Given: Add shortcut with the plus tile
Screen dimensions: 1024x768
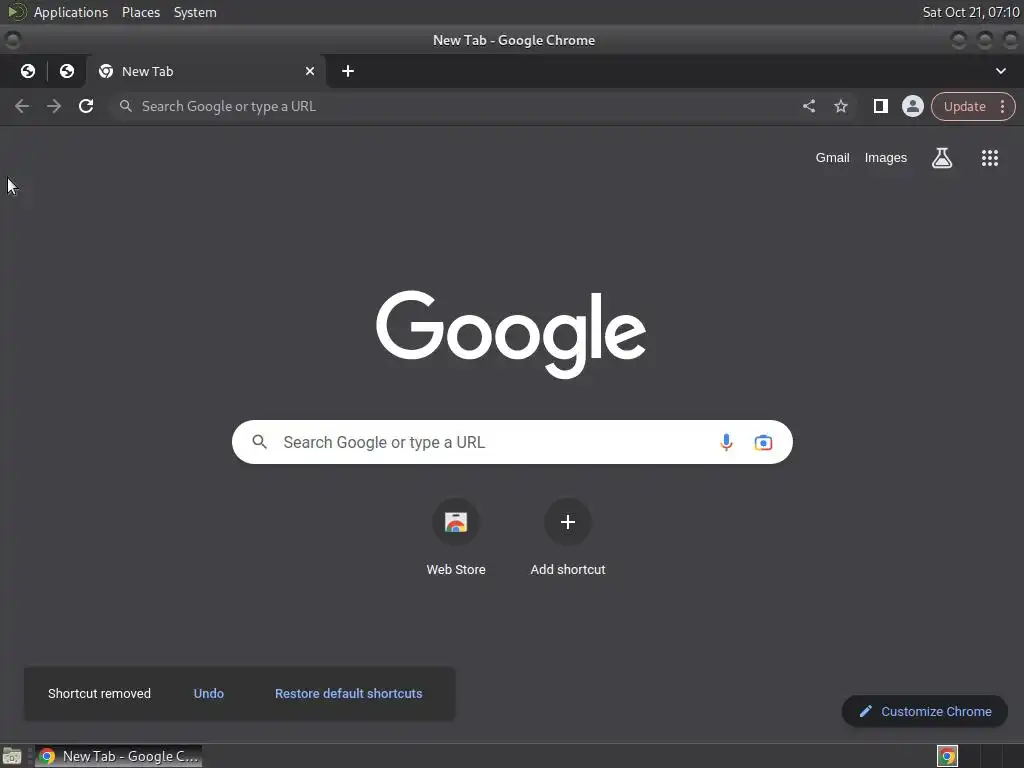Looking at the screenshot, I should click(568, 537).
